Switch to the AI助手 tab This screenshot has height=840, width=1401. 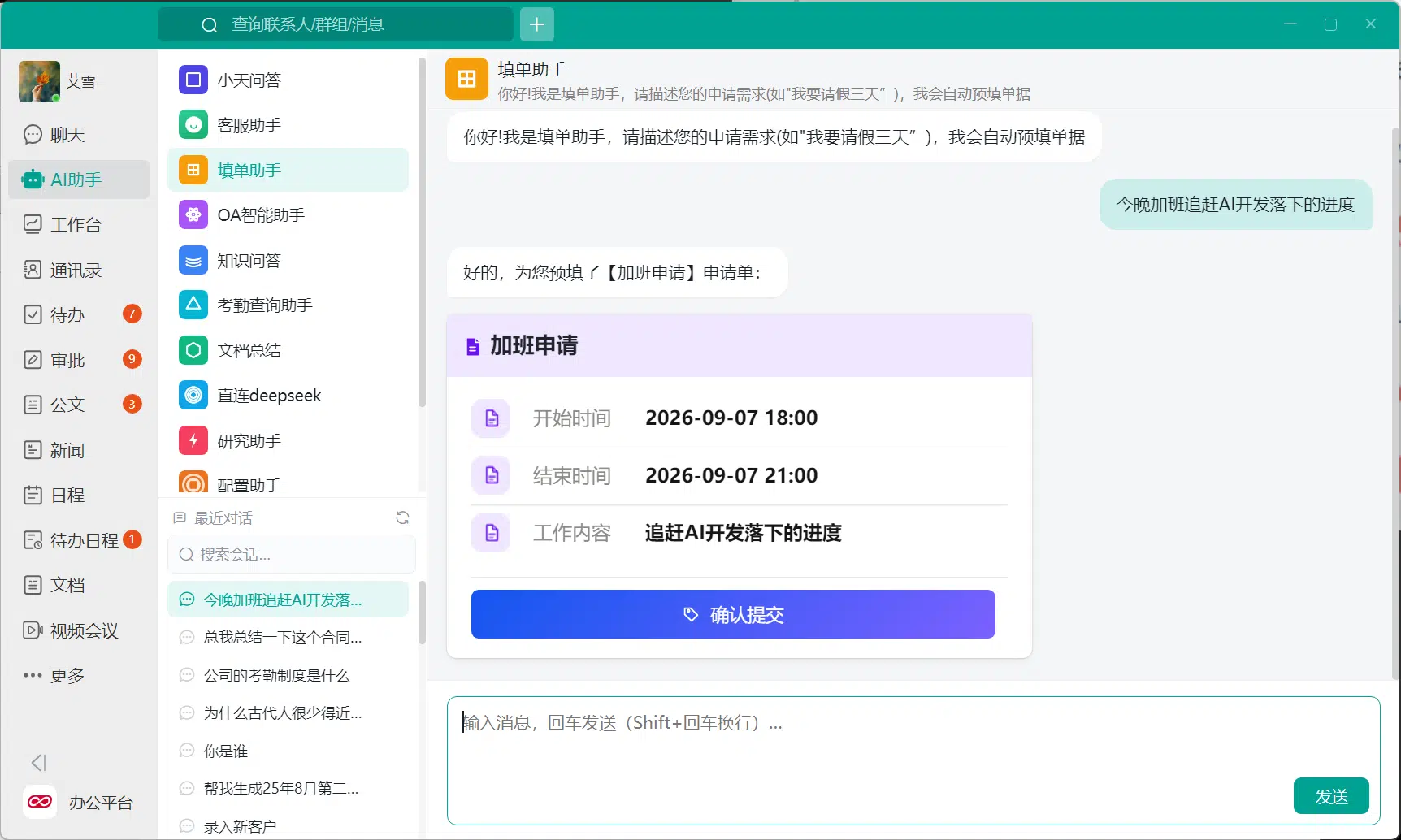click(79, 180)
